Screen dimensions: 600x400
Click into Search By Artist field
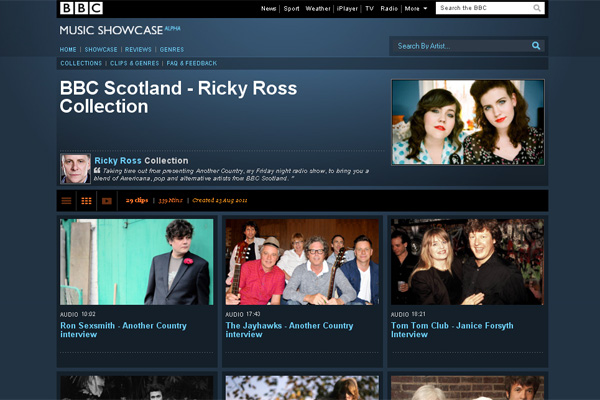(458, 46)
